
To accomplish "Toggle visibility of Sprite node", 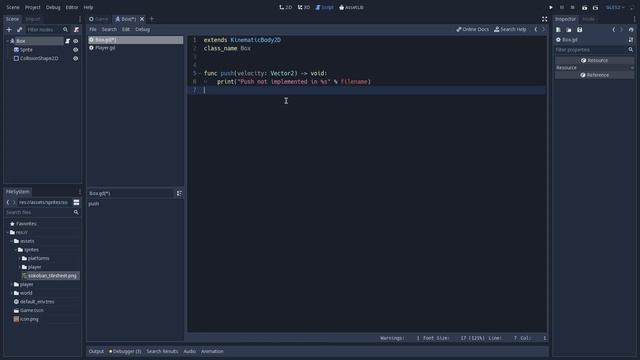I will [76, 50].
